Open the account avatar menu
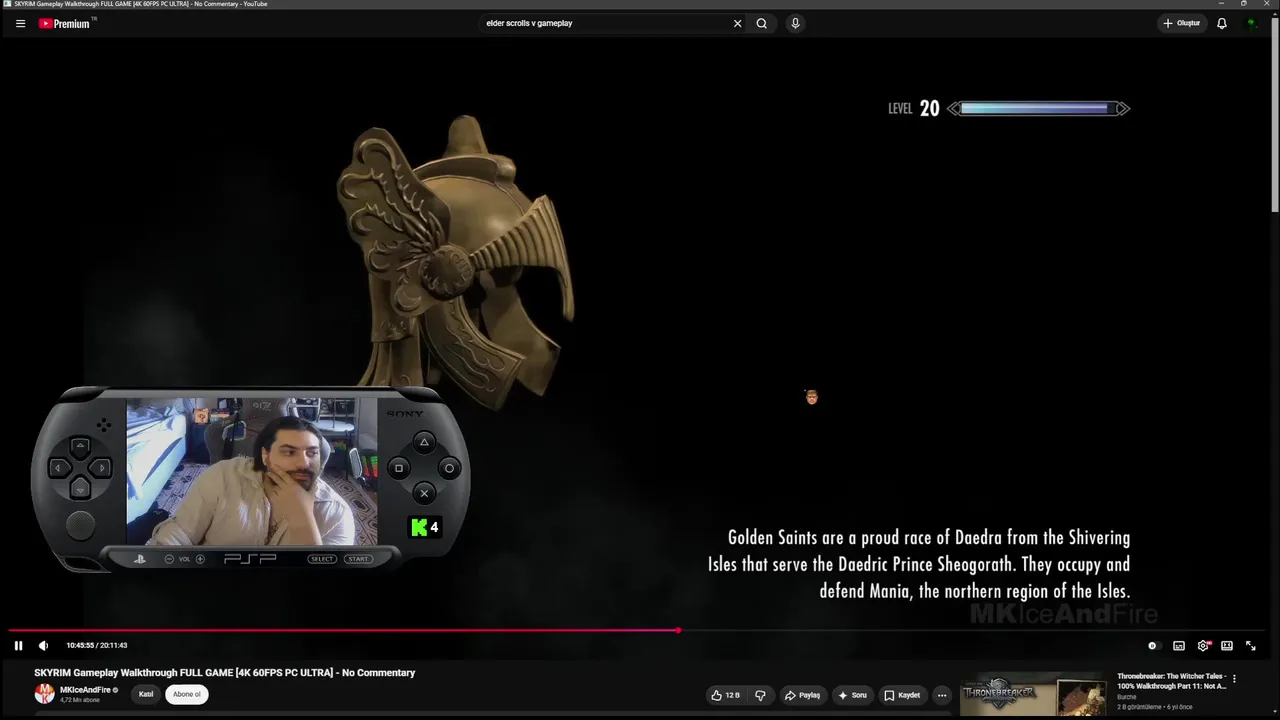 click(1251, 23)
